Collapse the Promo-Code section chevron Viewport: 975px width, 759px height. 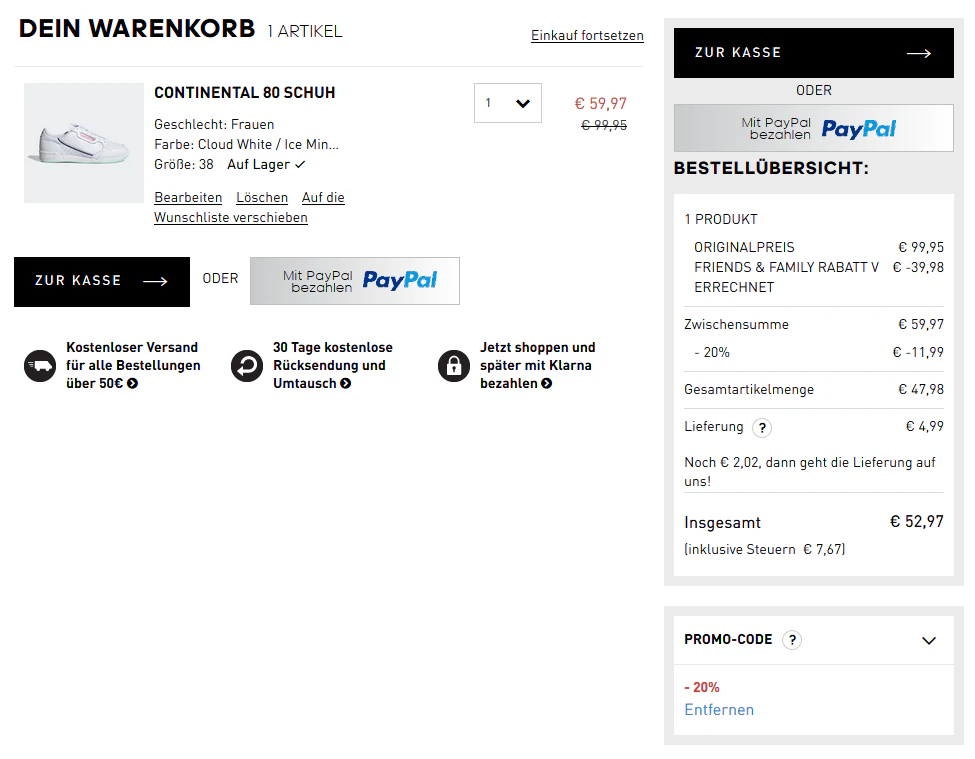pyautogui.click(x=928, y=640)
